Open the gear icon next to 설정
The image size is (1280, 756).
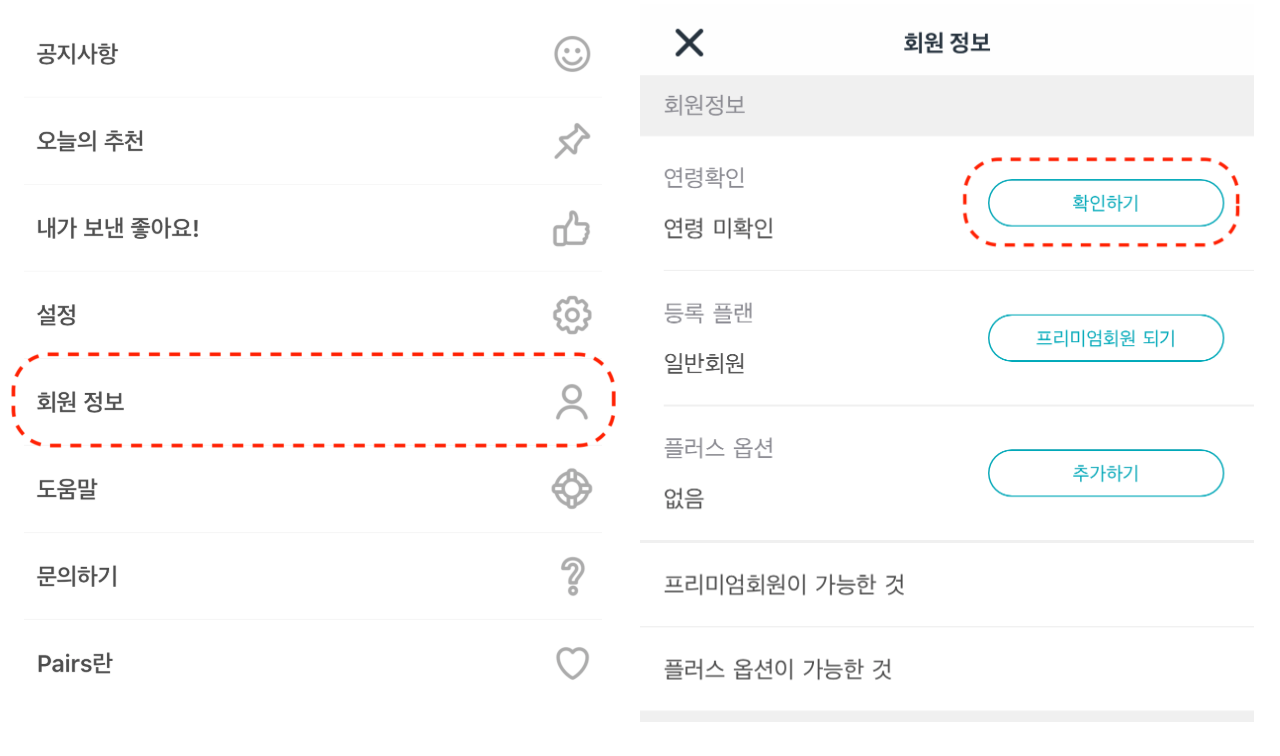pos(572,316)
